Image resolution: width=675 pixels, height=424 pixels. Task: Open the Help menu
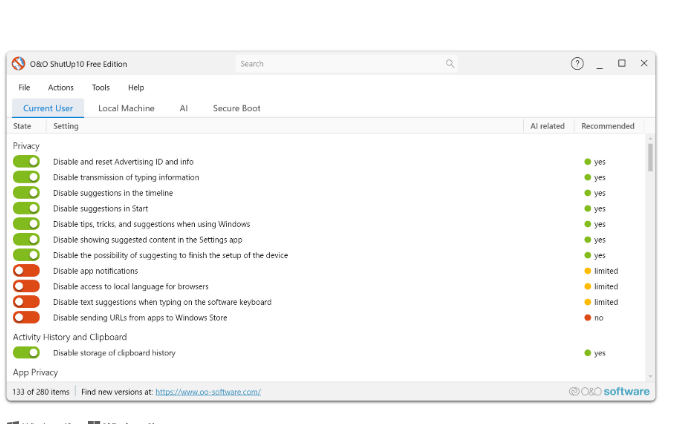click(x=136, y=87)
